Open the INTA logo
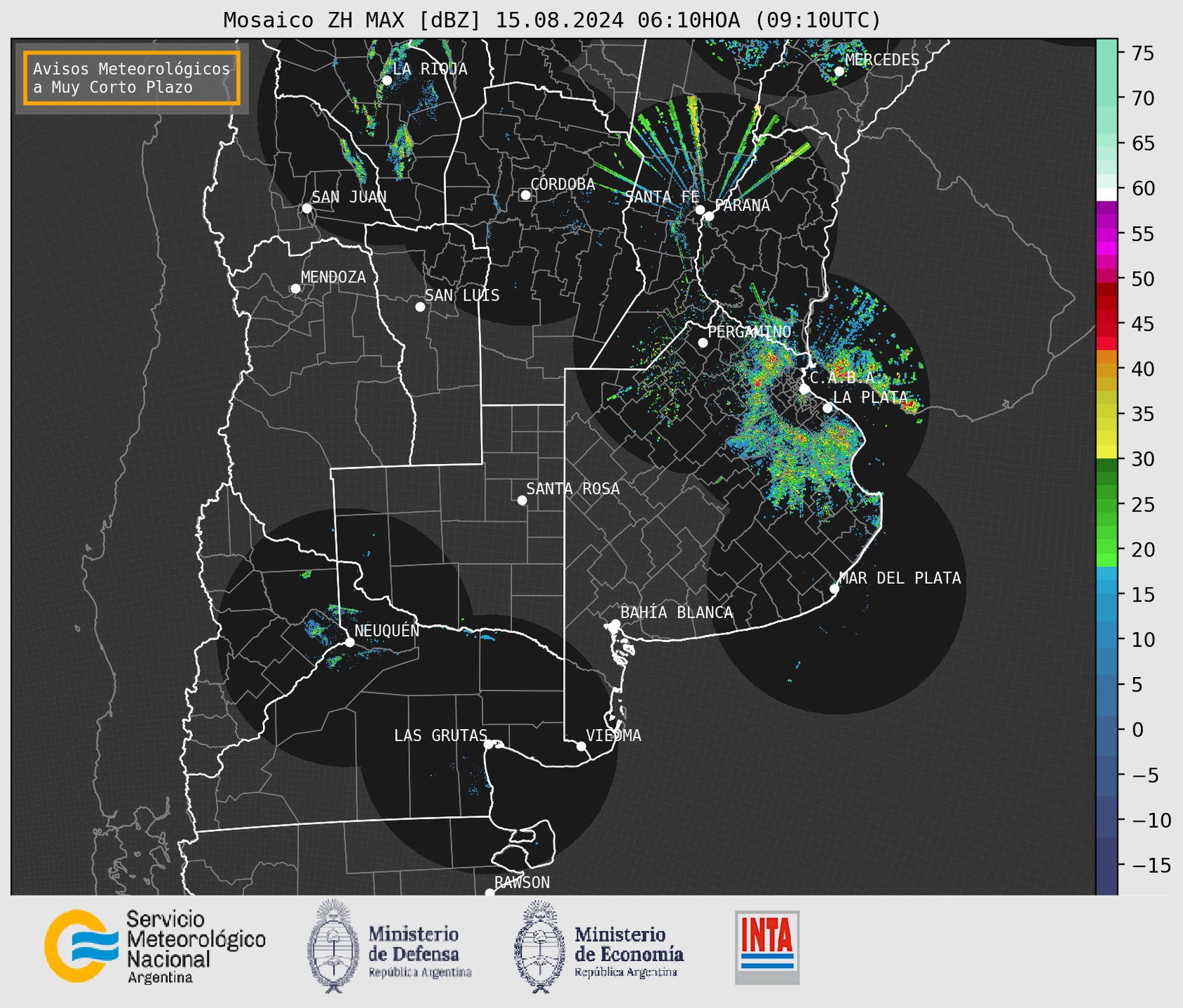The width and height of the screenshot is (1183, 1008). click(767, 947)
